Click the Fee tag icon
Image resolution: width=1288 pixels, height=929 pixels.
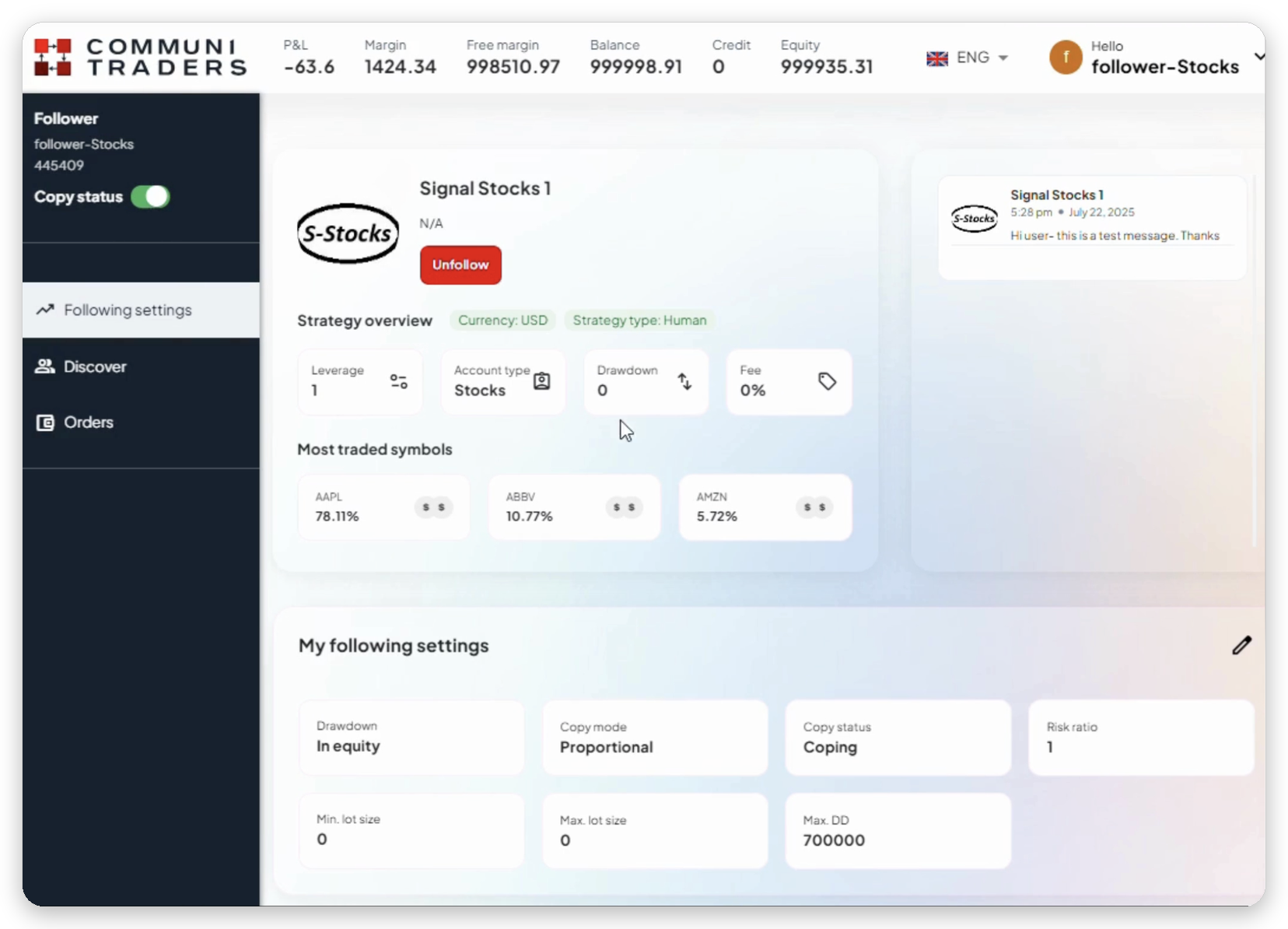827,381
